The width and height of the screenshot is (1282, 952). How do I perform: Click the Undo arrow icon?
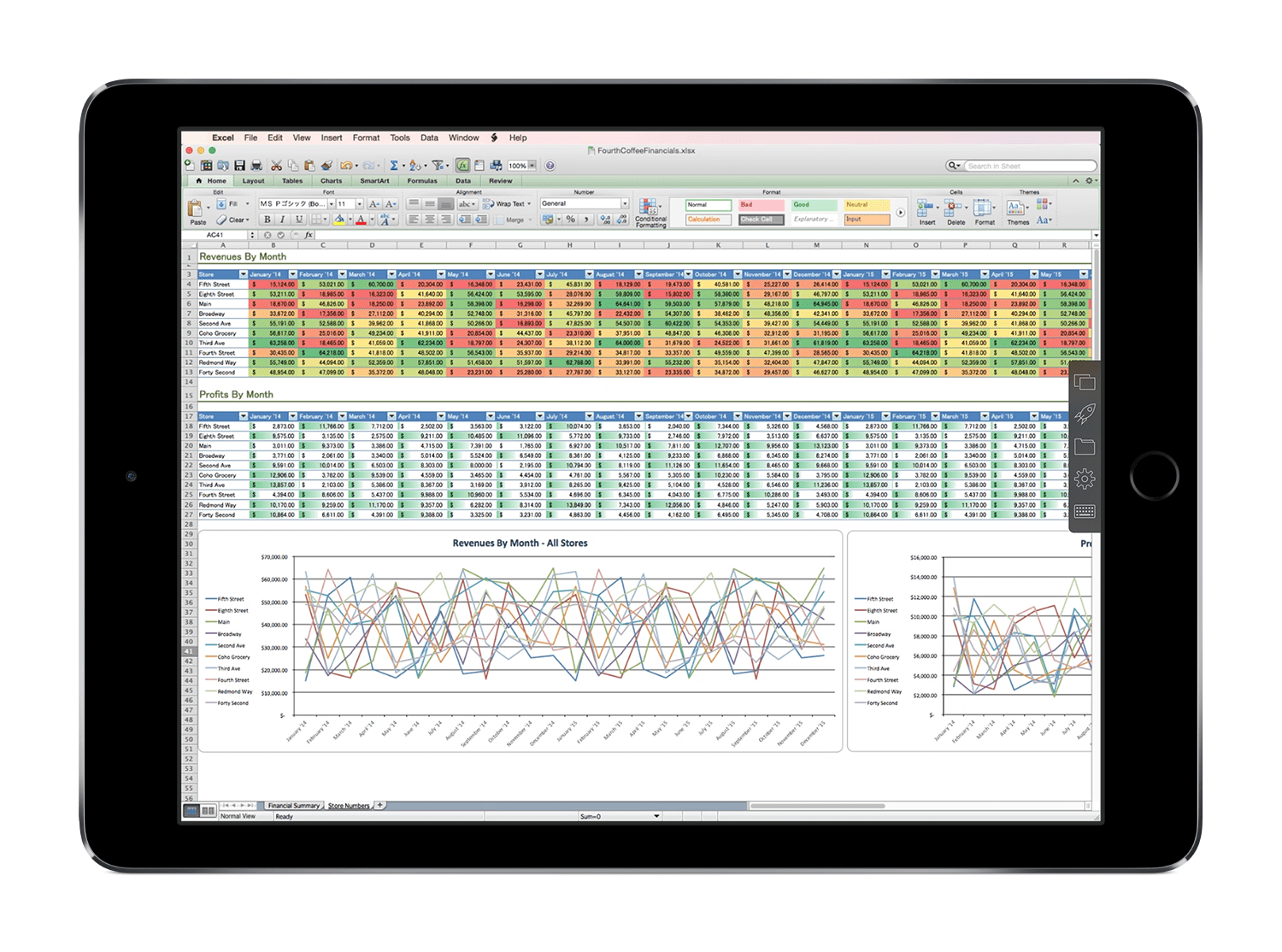coord(346,166)
